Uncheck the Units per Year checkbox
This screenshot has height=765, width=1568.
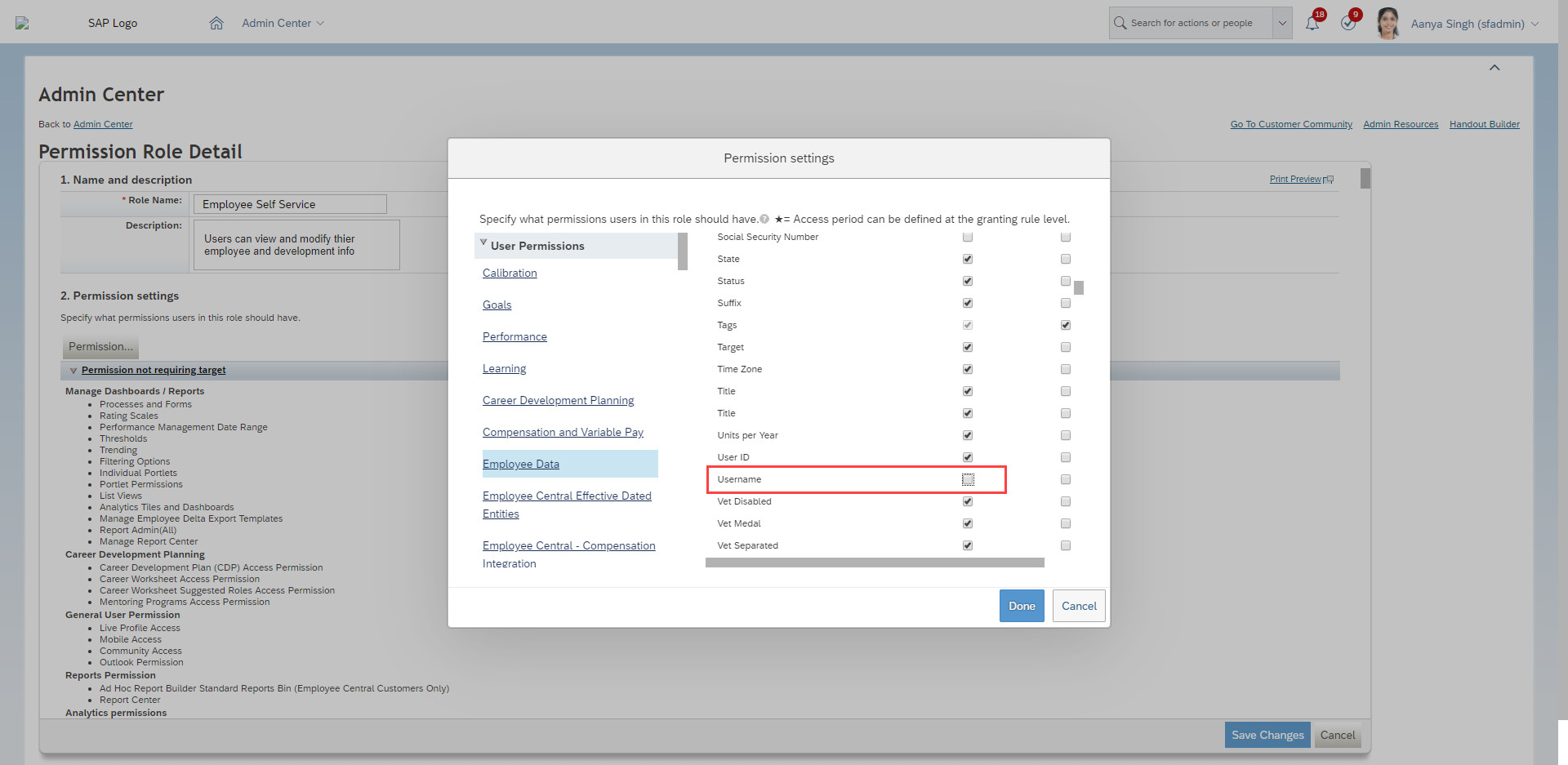coord(968,435)
